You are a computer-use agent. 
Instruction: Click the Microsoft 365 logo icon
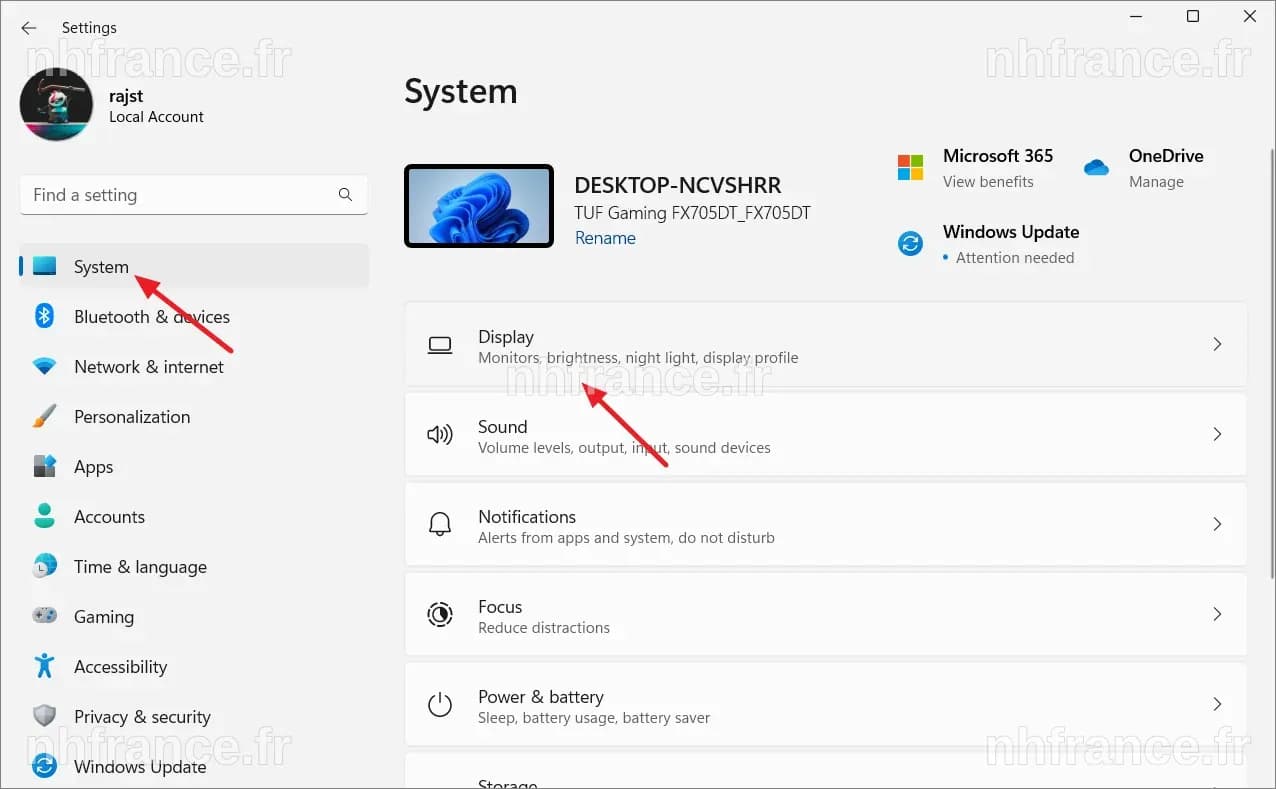click(x=910, y=167)
